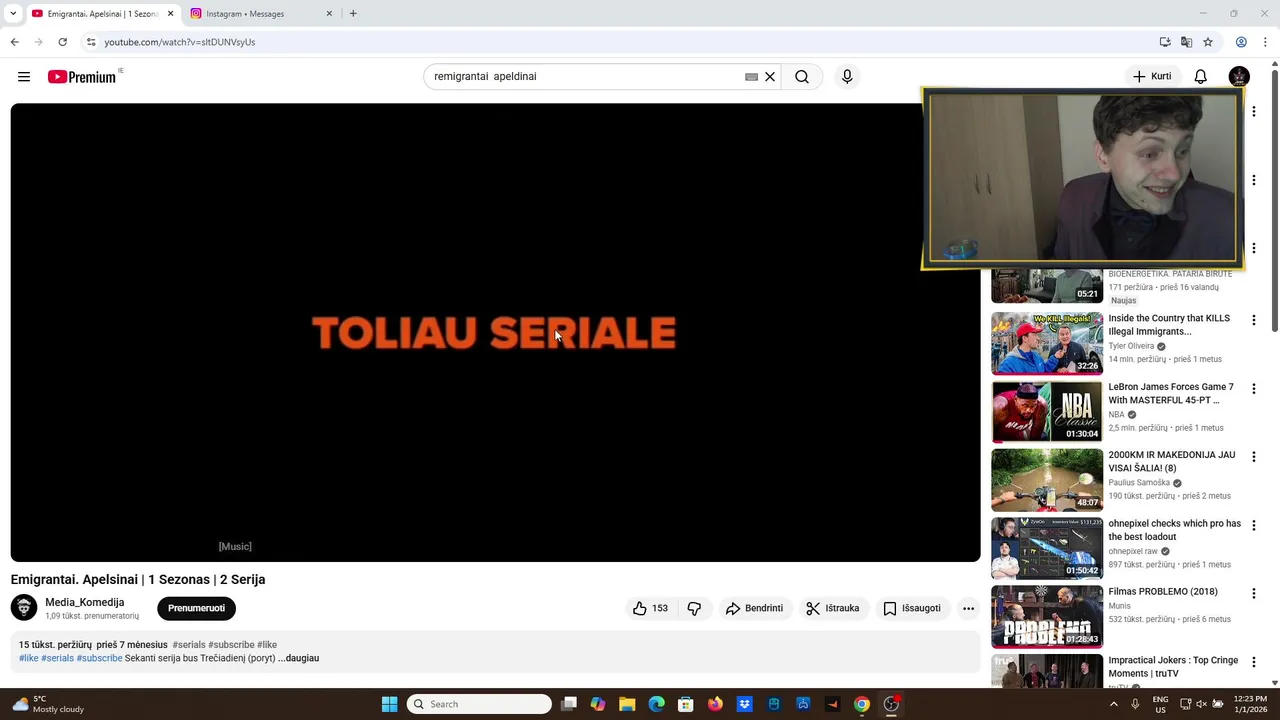Clear the search box with the X icon

tap(770, 77)
